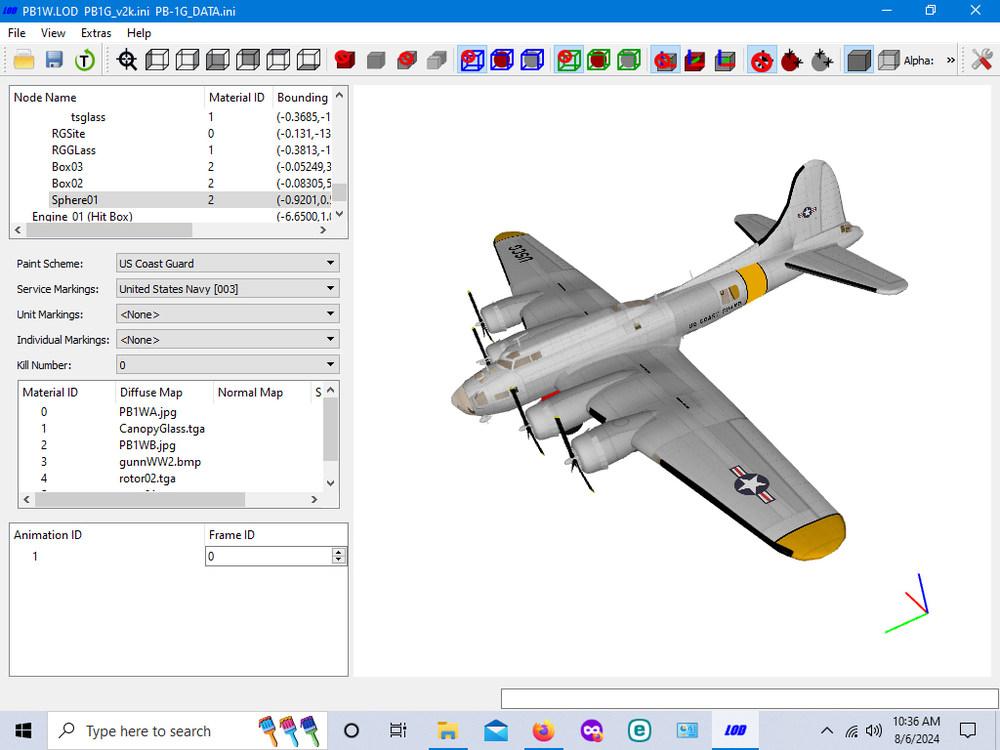
Task: Open Firefox from the taskbar
Action: click(x=543, y=731)
